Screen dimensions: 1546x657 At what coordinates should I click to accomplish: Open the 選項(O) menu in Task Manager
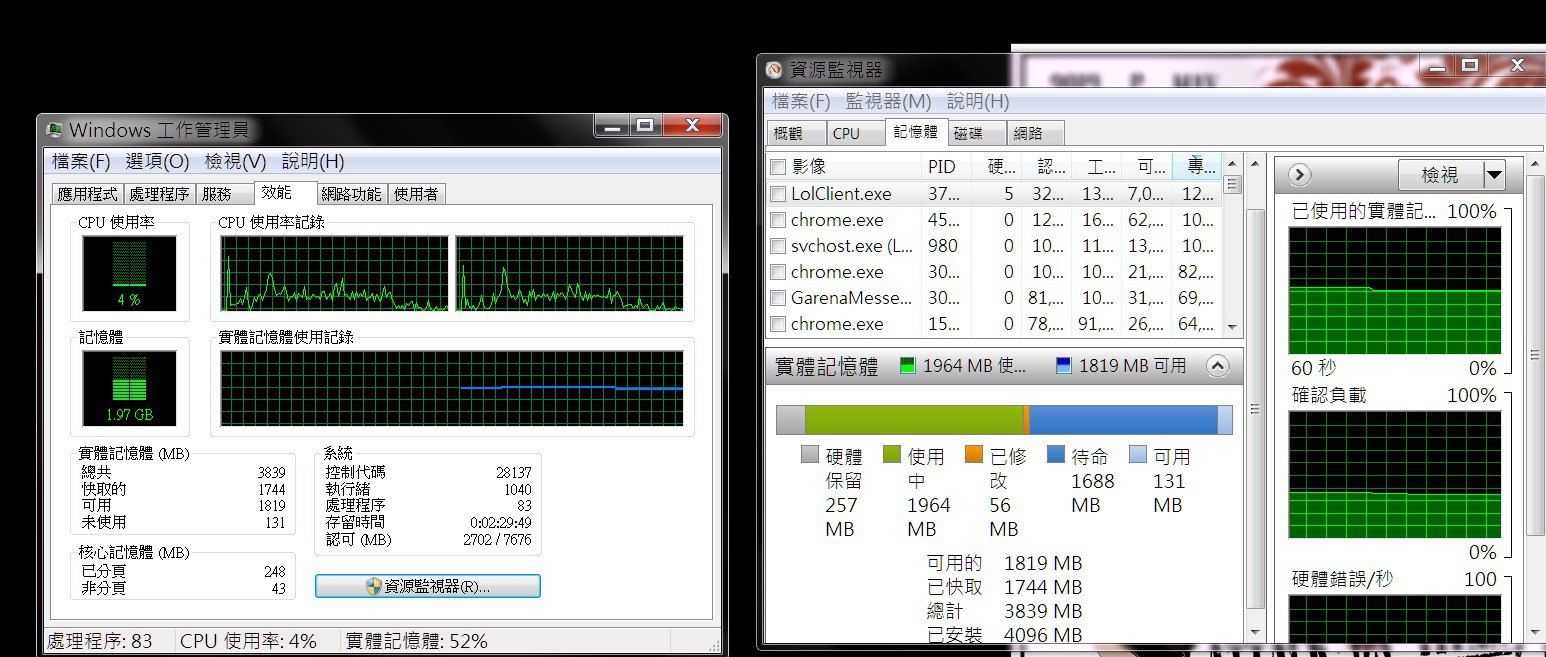coord(157,161)
